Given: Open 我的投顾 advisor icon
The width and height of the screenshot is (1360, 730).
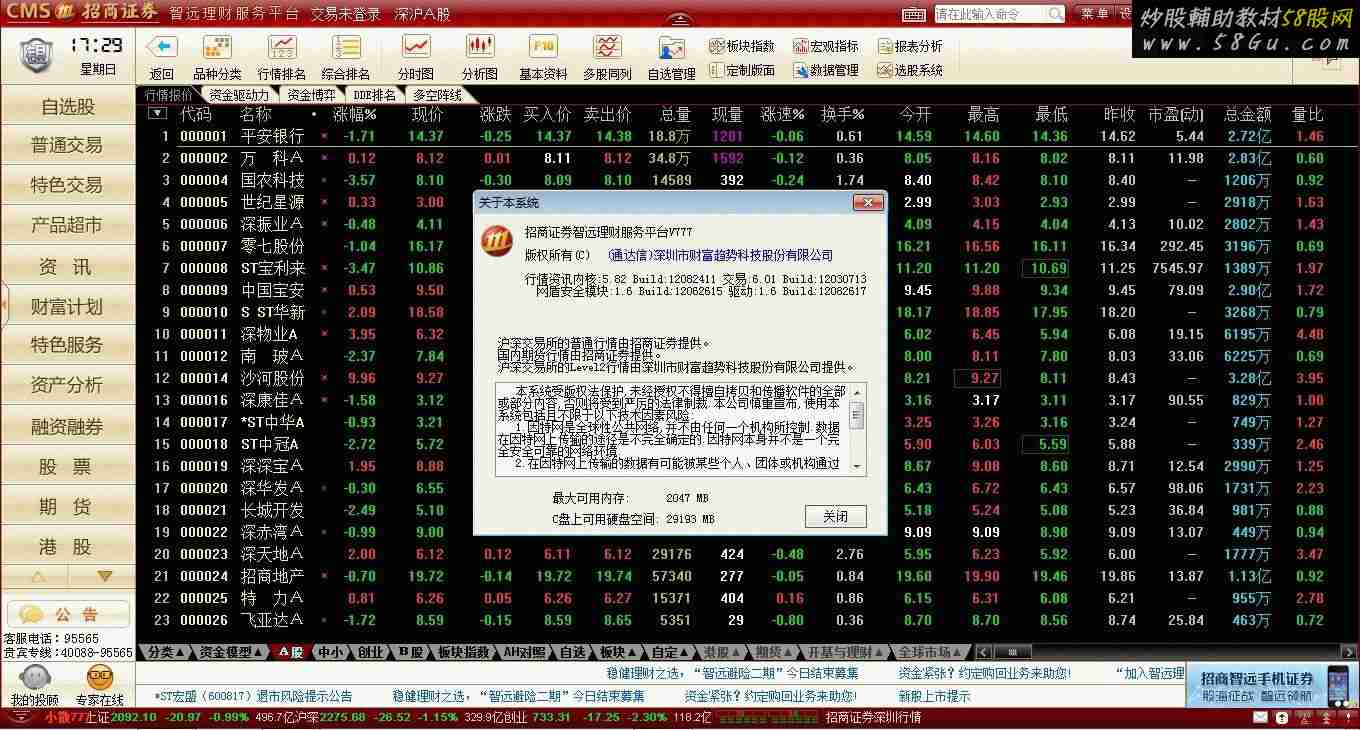Looking at the screenshot, I should [x=34, y=677].
